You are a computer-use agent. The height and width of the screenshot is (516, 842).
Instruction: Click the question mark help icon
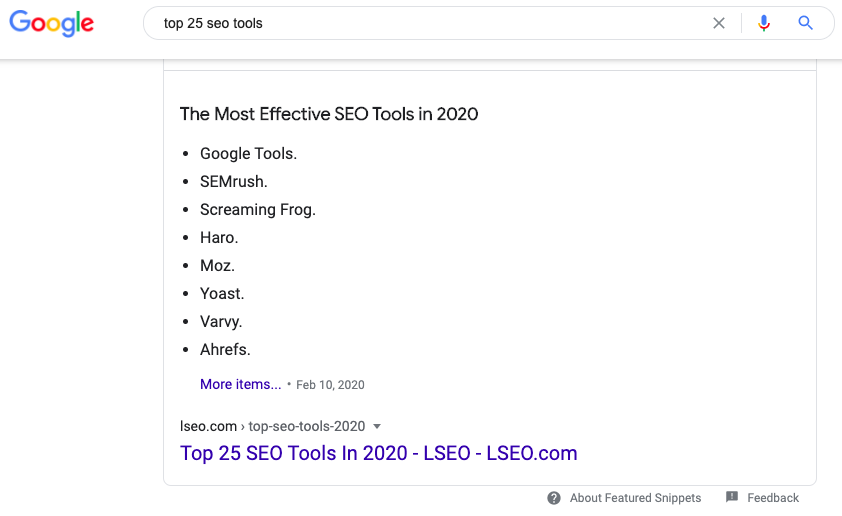pyautogui.click(x=554, y=498)
